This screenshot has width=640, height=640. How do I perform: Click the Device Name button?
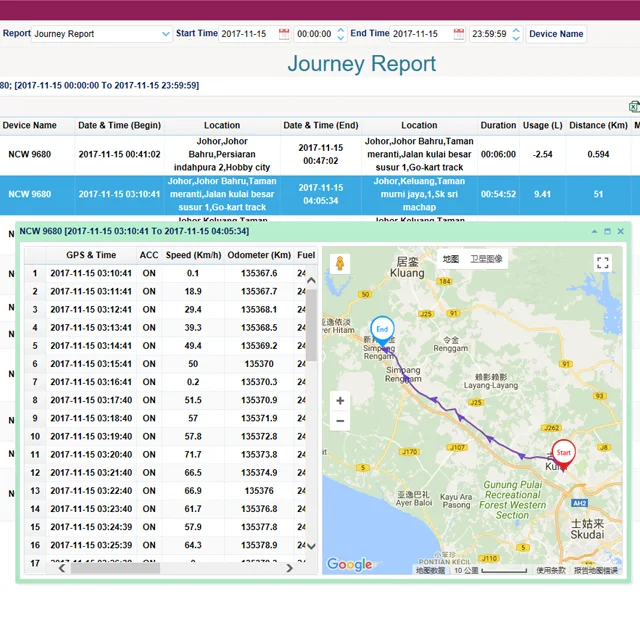pyautogui.click(x=556, y=34)
